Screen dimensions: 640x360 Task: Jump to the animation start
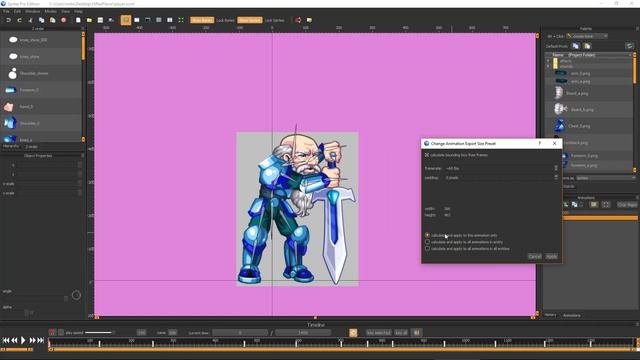coord(5,340)
